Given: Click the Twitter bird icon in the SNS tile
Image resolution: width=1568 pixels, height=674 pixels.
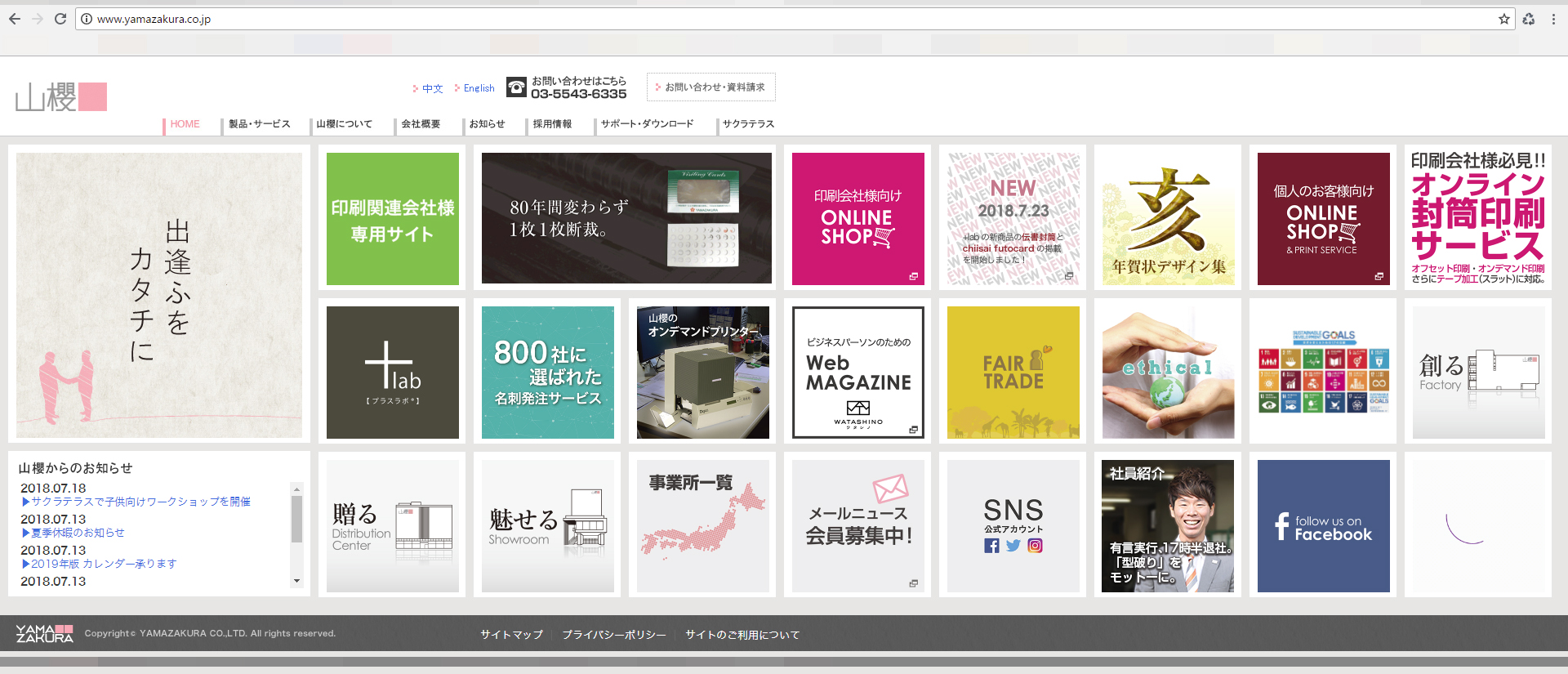Looking at the screenshot, I should [x=1013, y=546].
